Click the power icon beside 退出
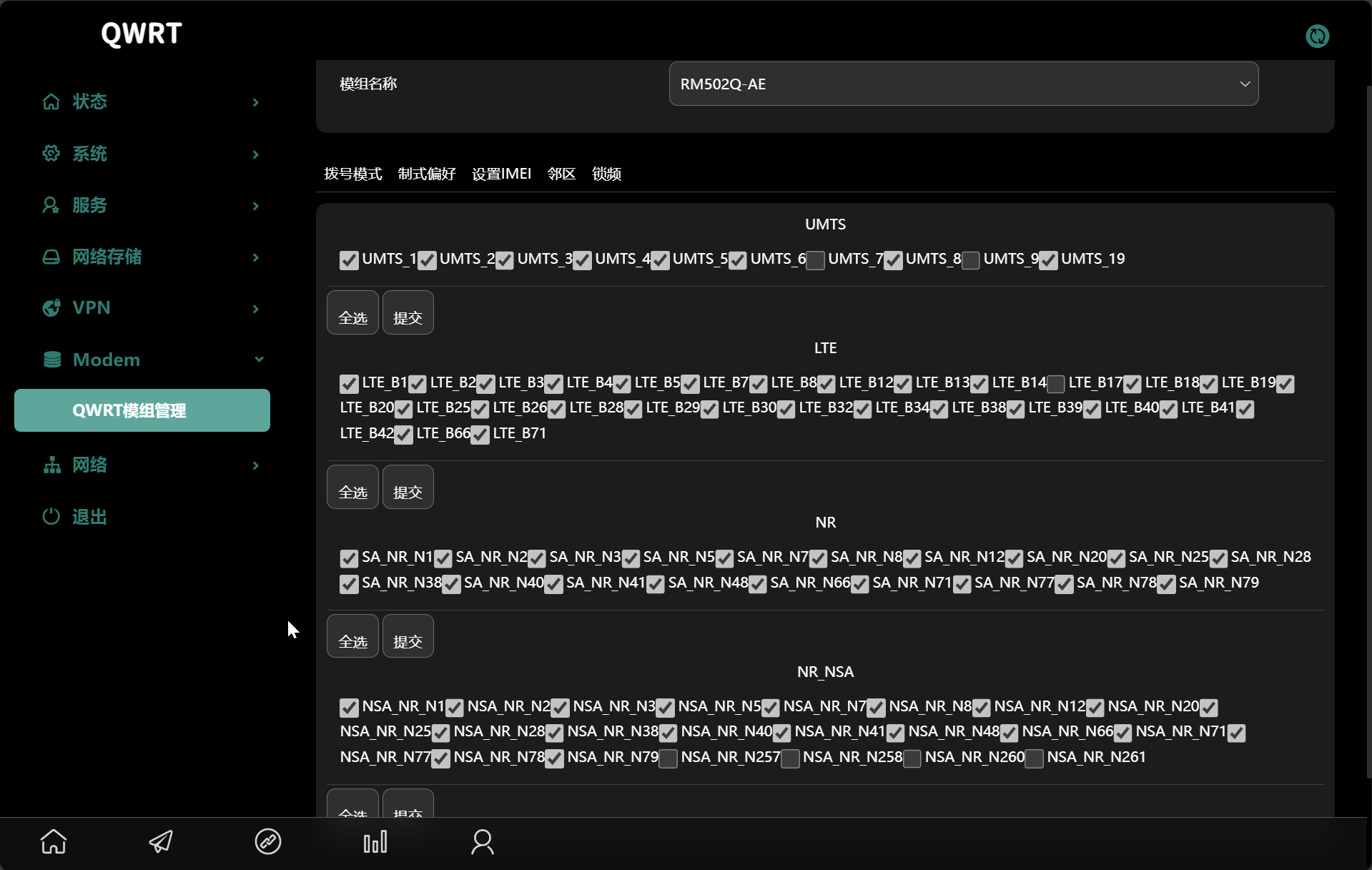The image size is (1372, 870). tap(51, 516)
